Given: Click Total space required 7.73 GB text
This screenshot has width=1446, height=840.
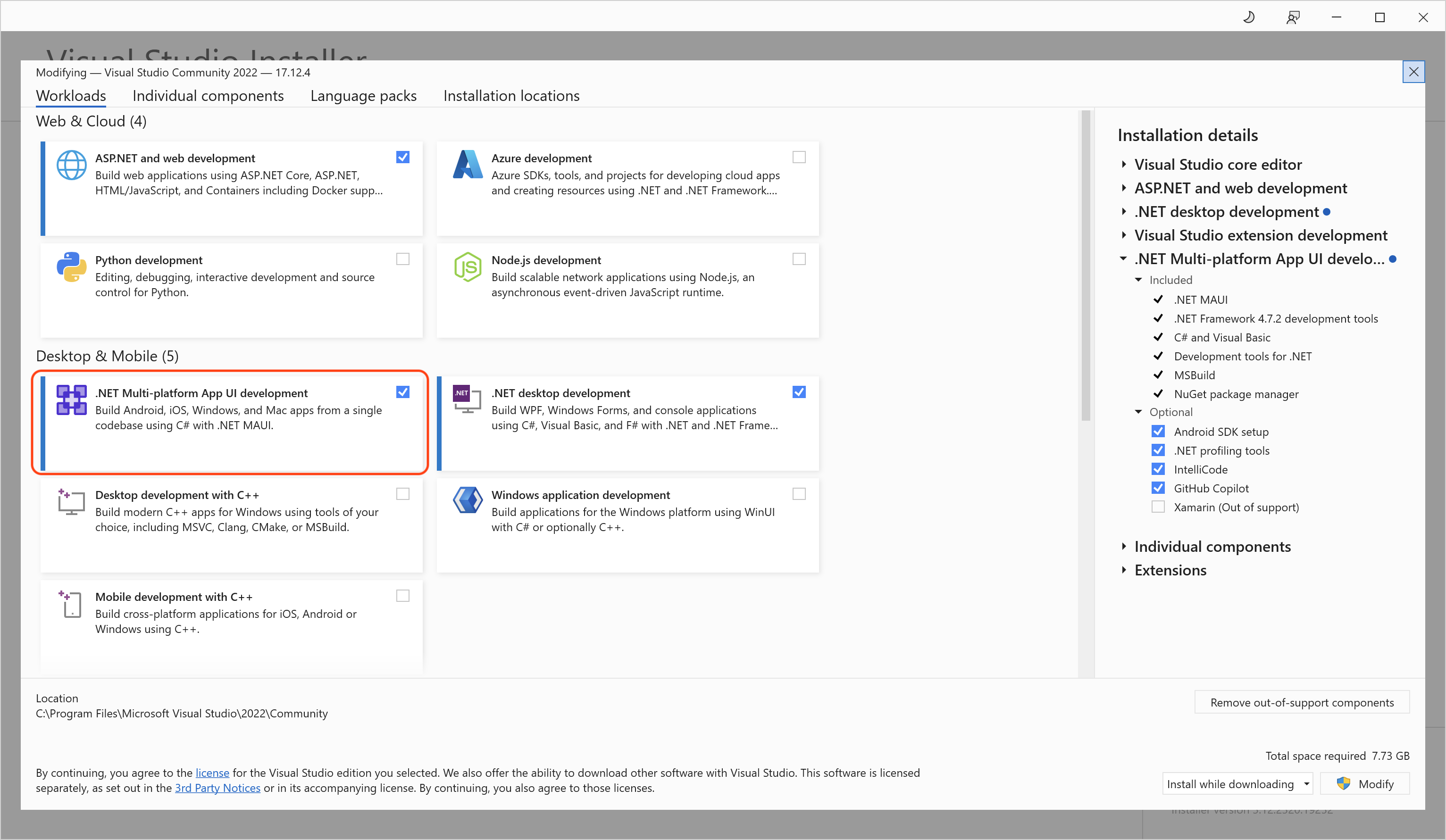Looking at the screenshot, I should (1337, 756).
